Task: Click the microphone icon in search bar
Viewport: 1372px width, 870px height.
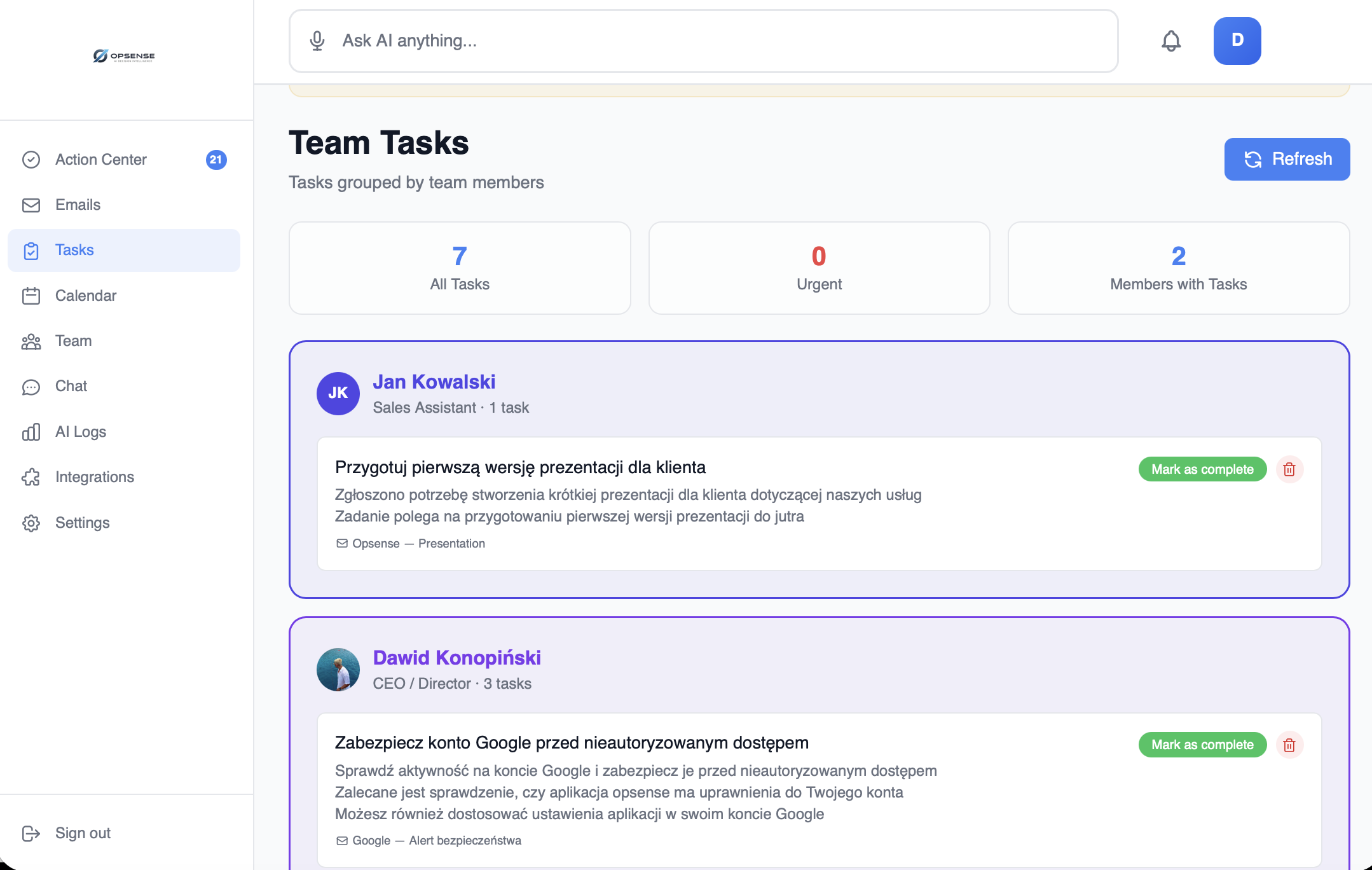Action: tap(317, 41)
